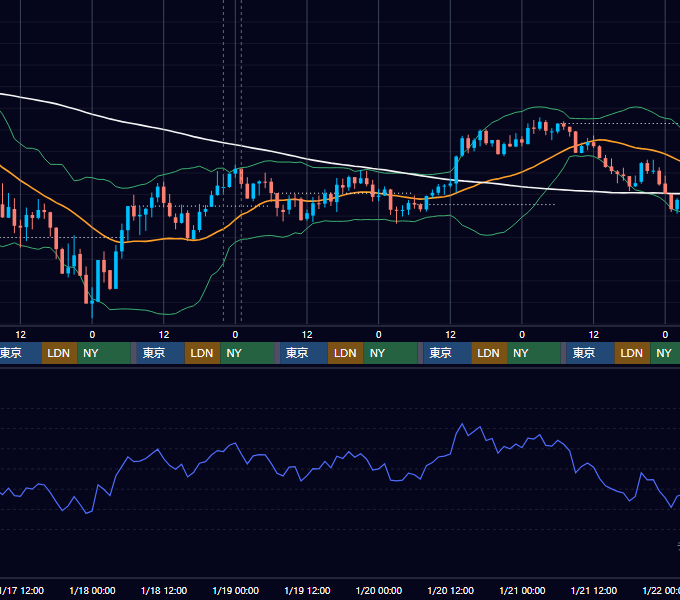
Task: Select the 東京 session block for 1/19
Action: pos(304,353)
